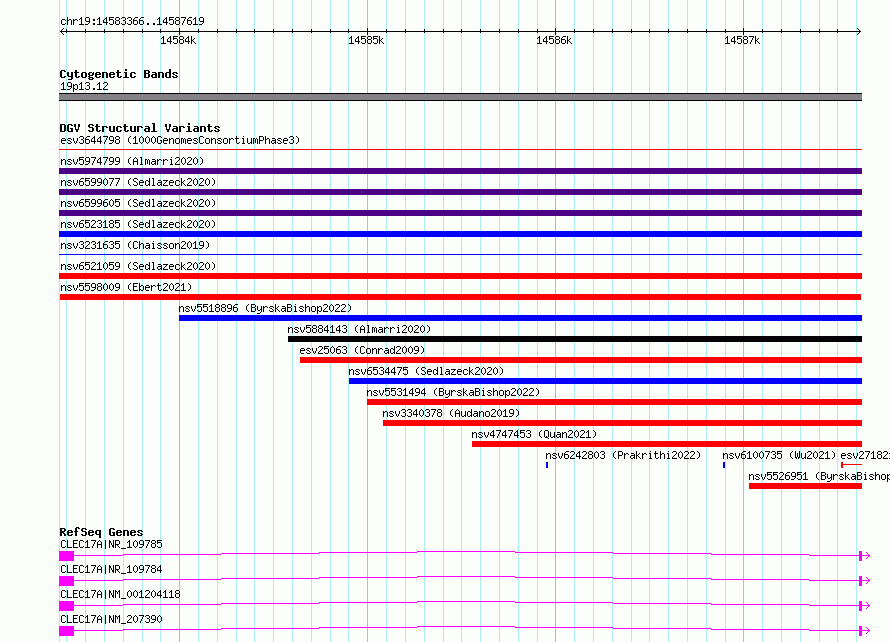Click the Cytogenetic Bands track title
The image size is (890, 642).
119,74
